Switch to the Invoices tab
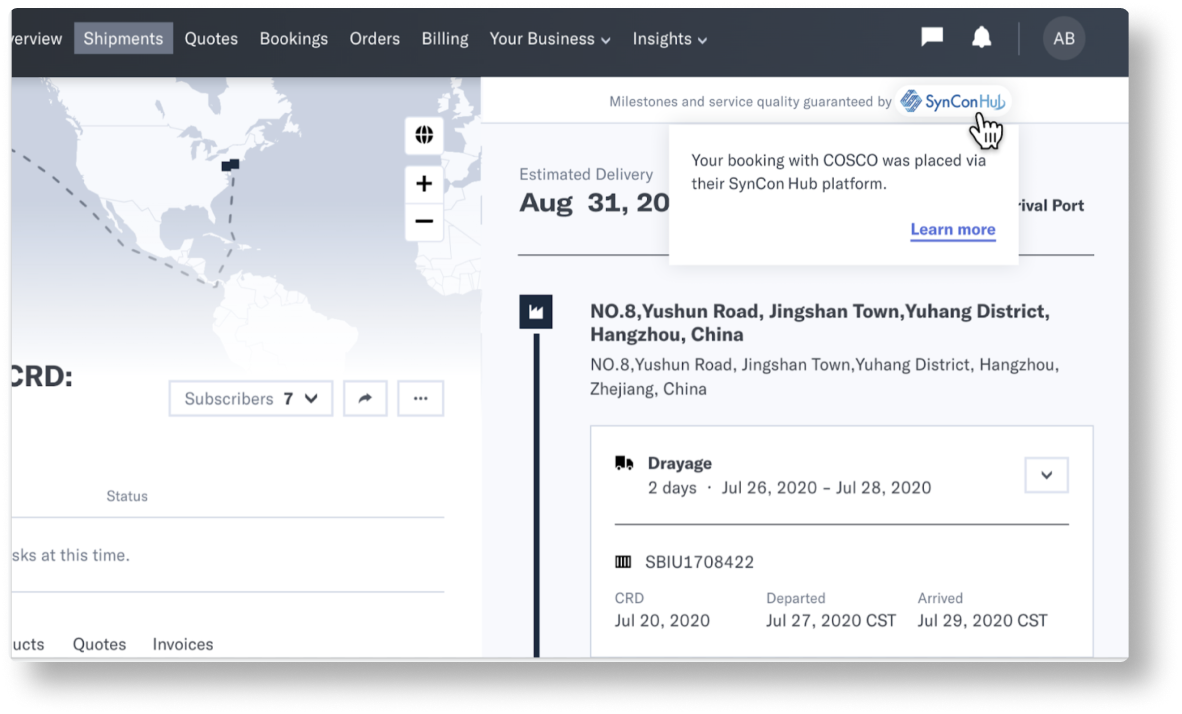 (x=183, y=644)
